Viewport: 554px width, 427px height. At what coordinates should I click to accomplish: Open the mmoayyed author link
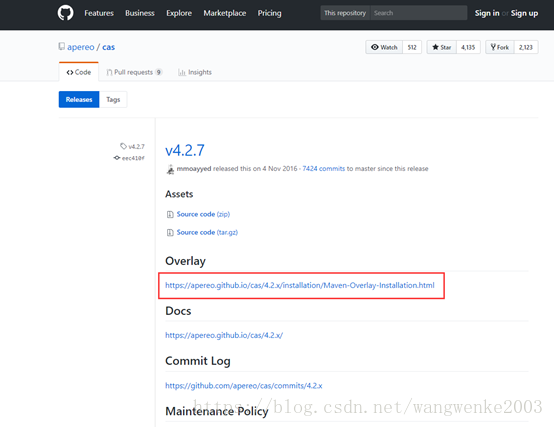[x=194, y=168]
